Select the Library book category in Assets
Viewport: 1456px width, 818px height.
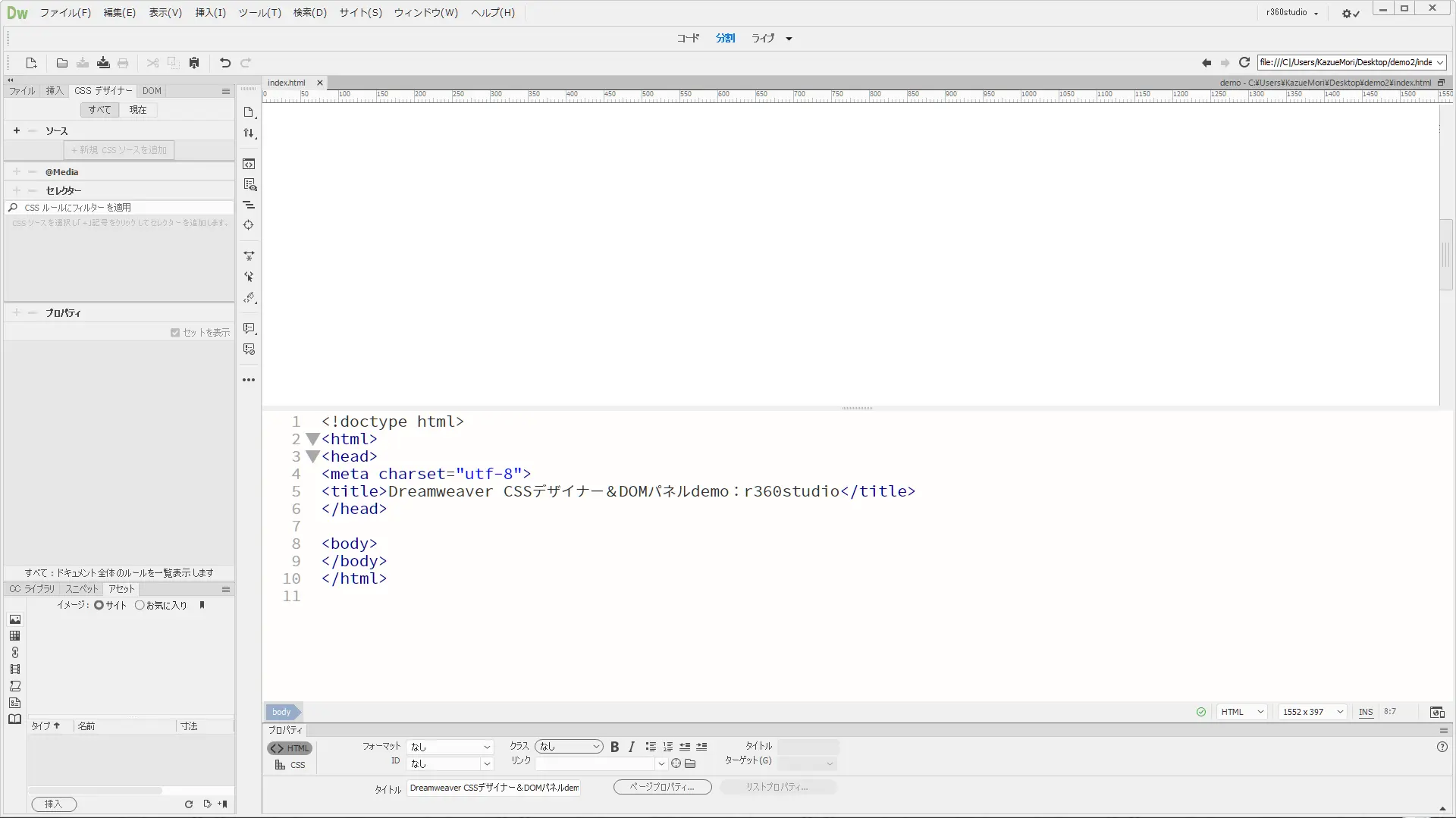14,719
